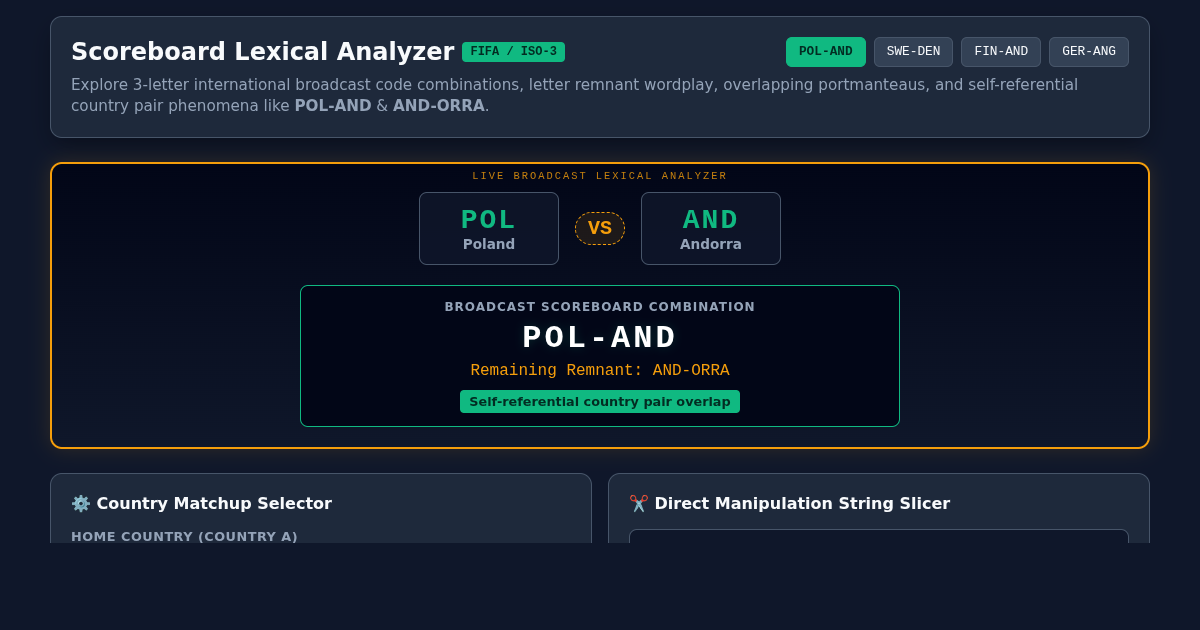Click the FIFA / ISO-3 badge
The image size is (1200, 630).
tap(513, 52)
